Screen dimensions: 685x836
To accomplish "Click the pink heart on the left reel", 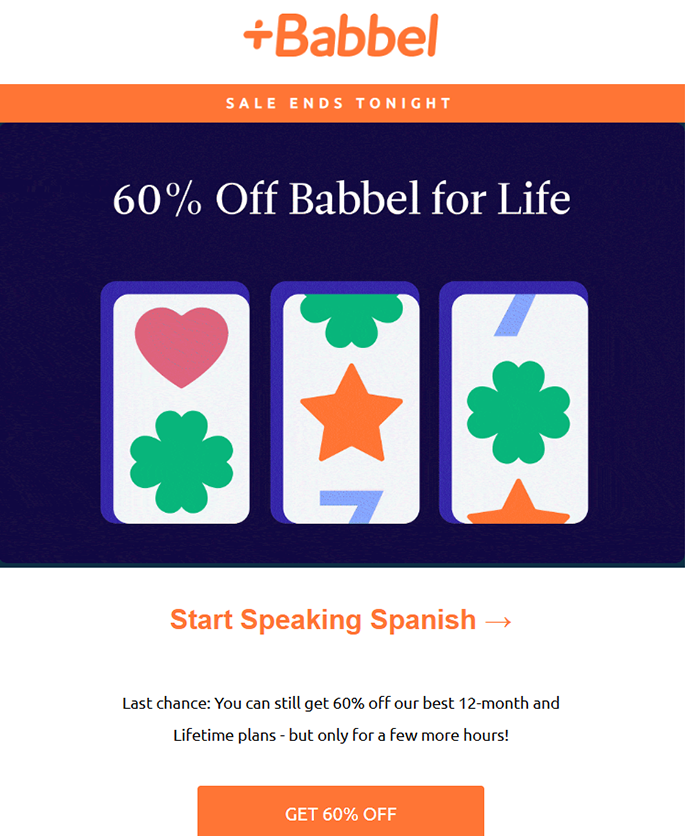I will (x=181, y=345).
